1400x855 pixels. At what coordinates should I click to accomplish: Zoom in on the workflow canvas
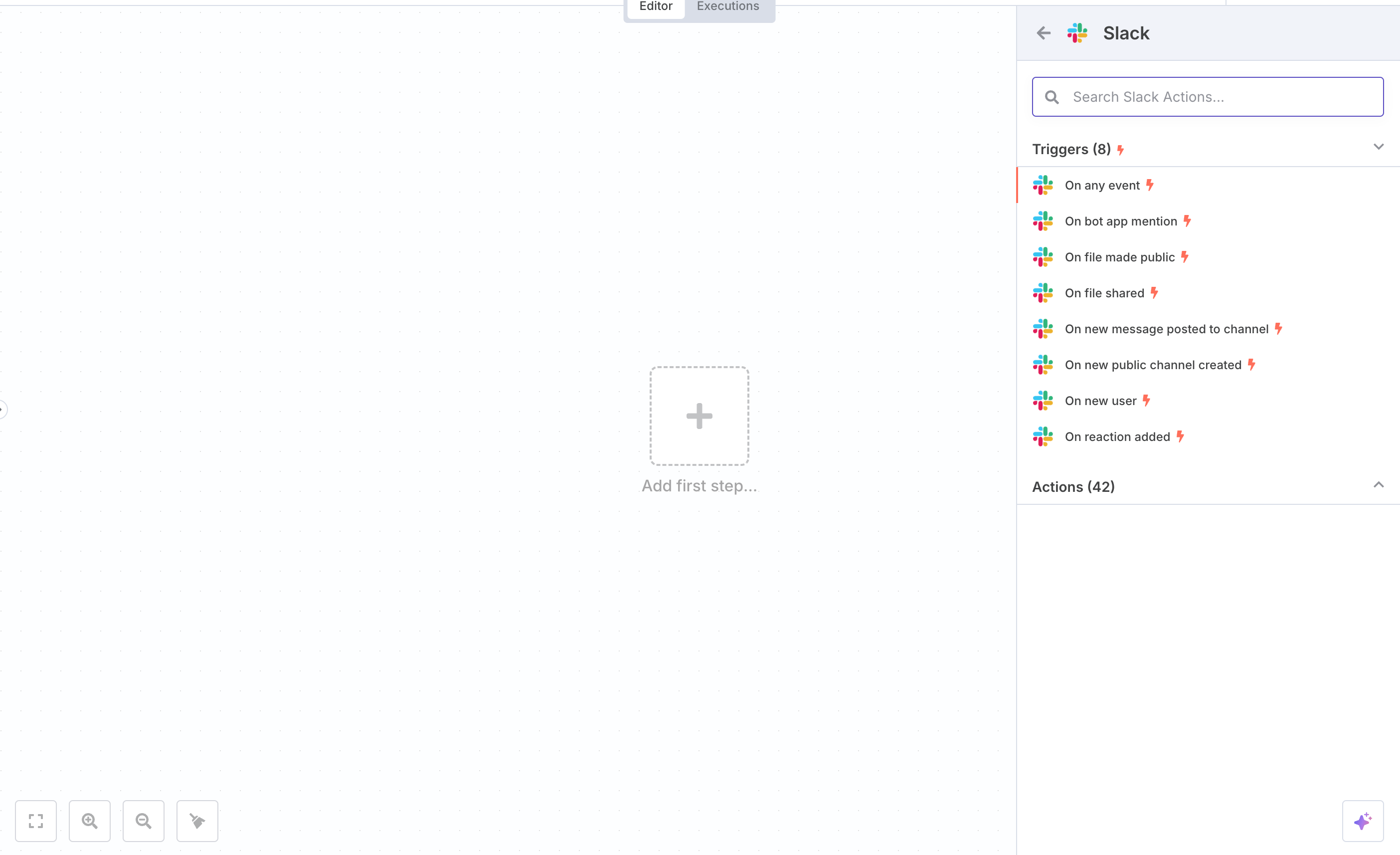(x=90, y=820)
